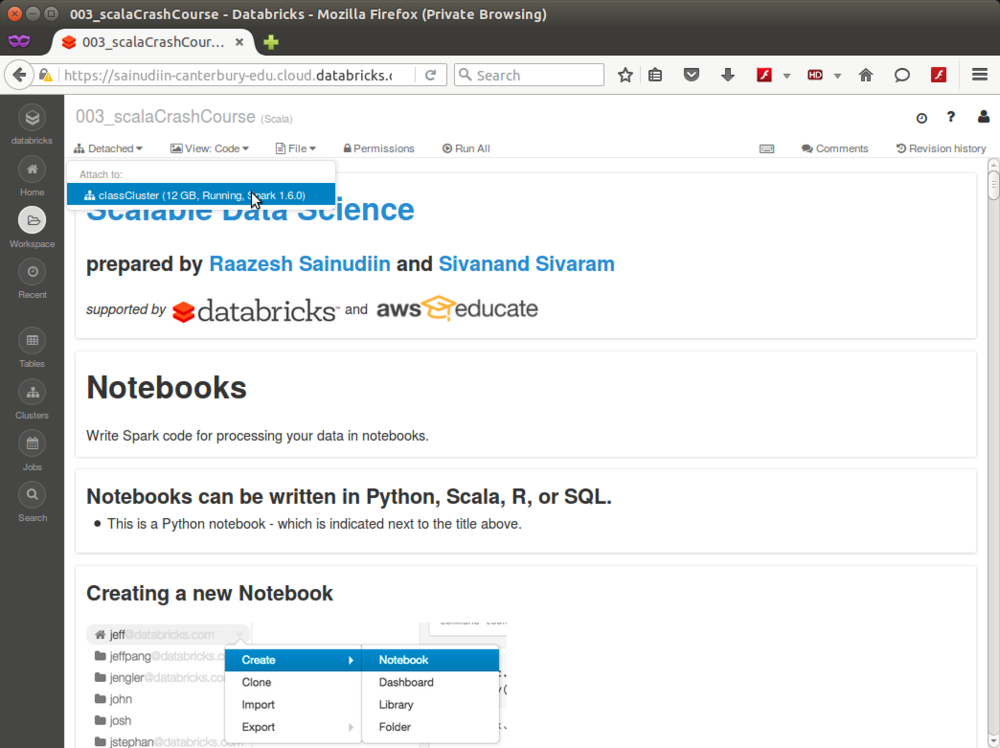Click rightmost red Flash icon
Viewport: 1000px width, 748px height.
[x=938, y=75]
